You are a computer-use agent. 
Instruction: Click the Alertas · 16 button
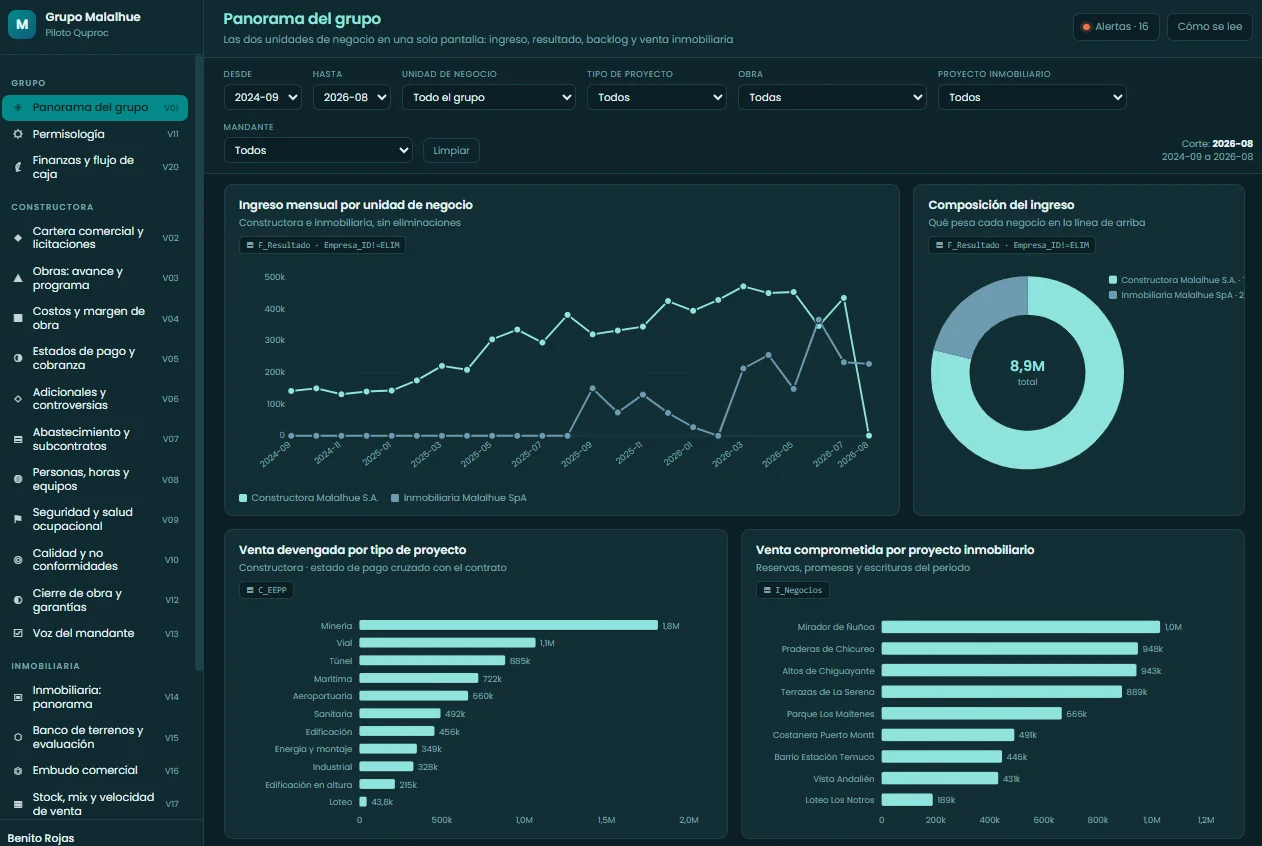click(x=1116, y=27)
